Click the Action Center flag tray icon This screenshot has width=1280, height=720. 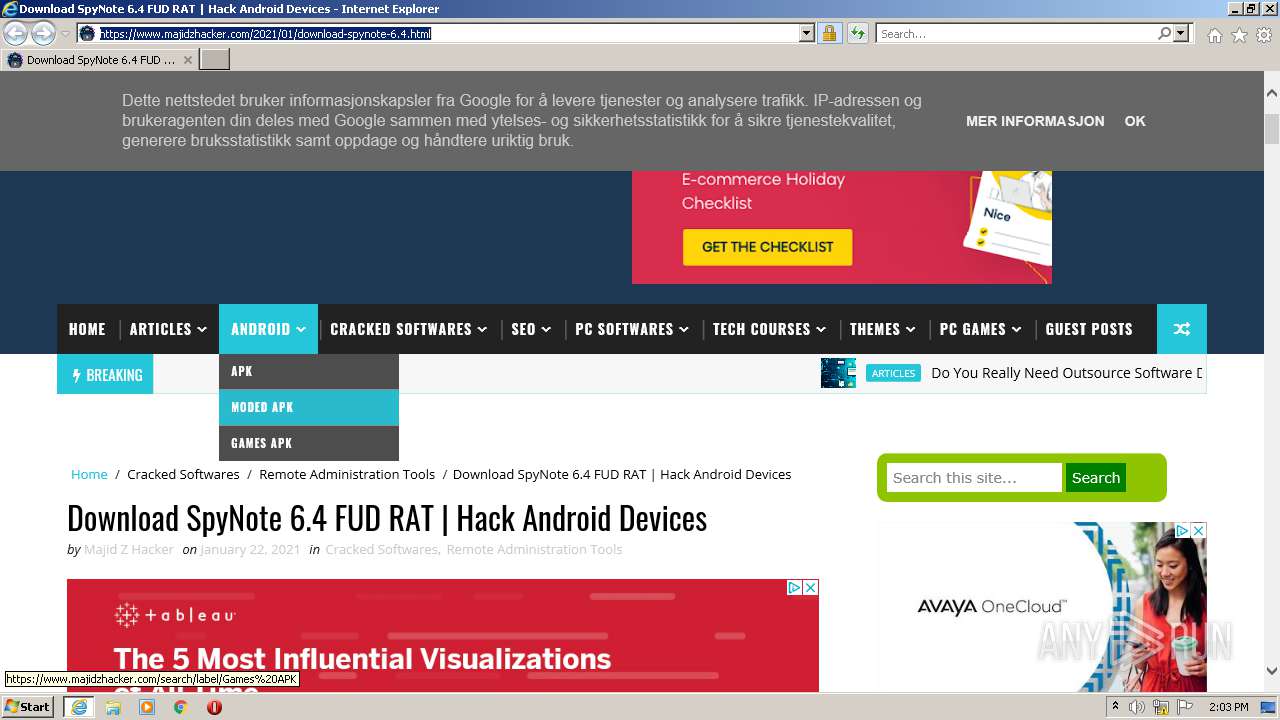1185,707
